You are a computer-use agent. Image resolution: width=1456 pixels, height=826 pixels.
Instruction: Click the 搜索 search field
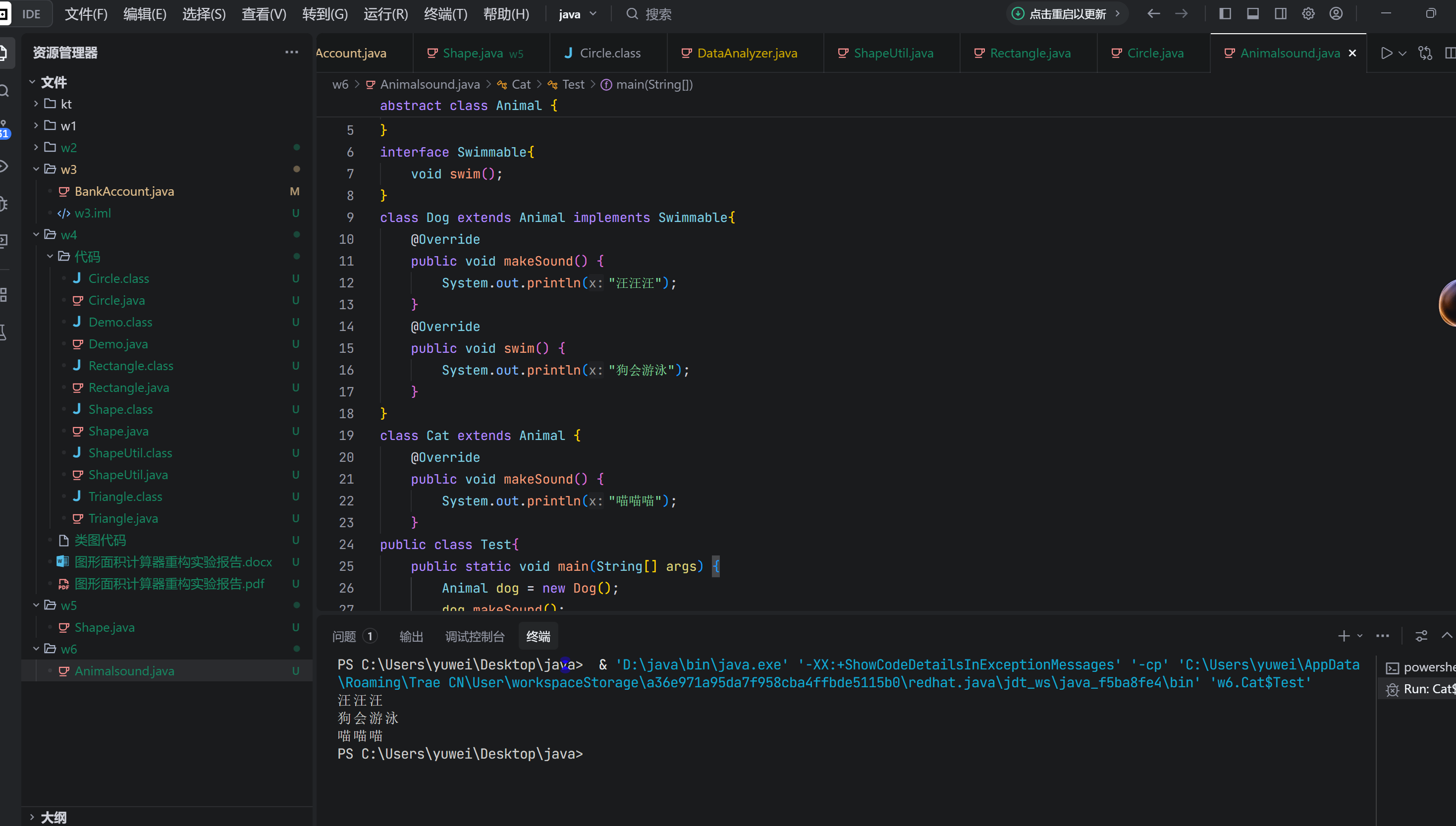coord(658,14)
